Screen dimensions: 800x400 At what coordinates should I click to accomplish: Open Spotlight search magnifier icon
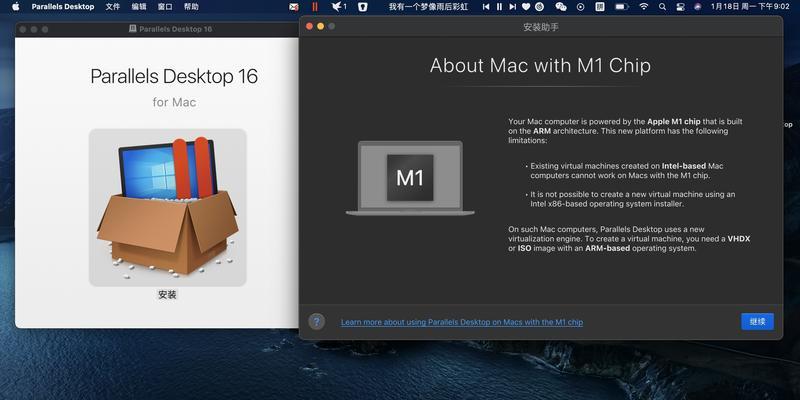pyautogui.click(x=662, y=7)
